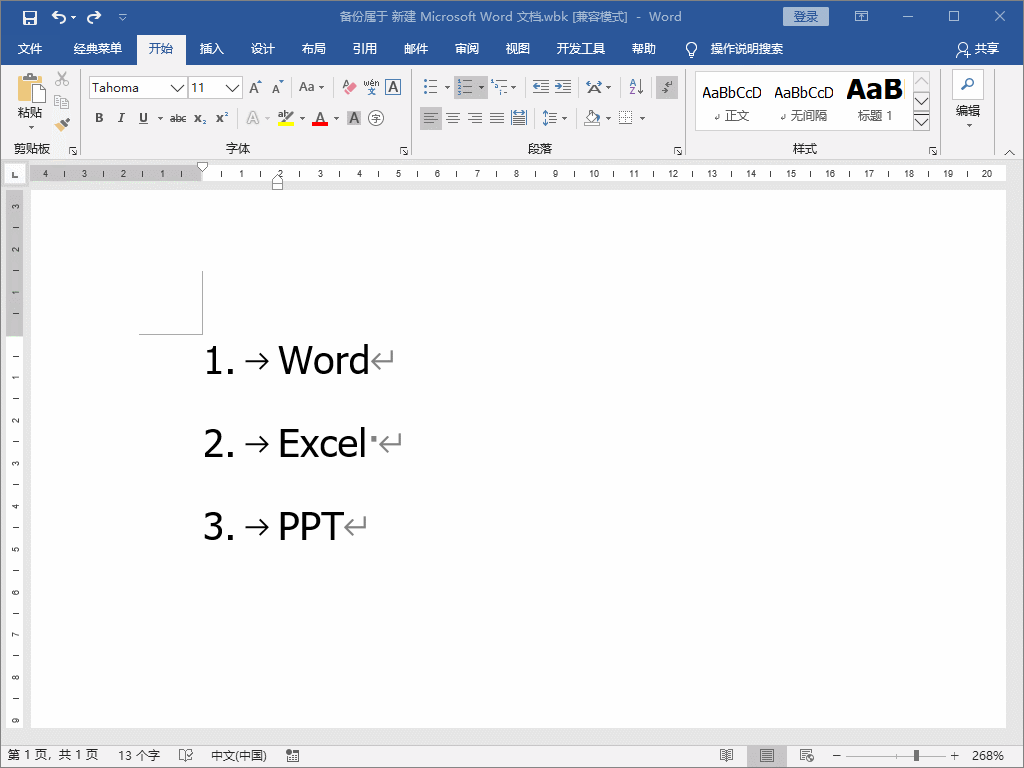Open the Change Case (Aa) dropdown
The width and height of the screenshot is (1024, 768).
312,88
